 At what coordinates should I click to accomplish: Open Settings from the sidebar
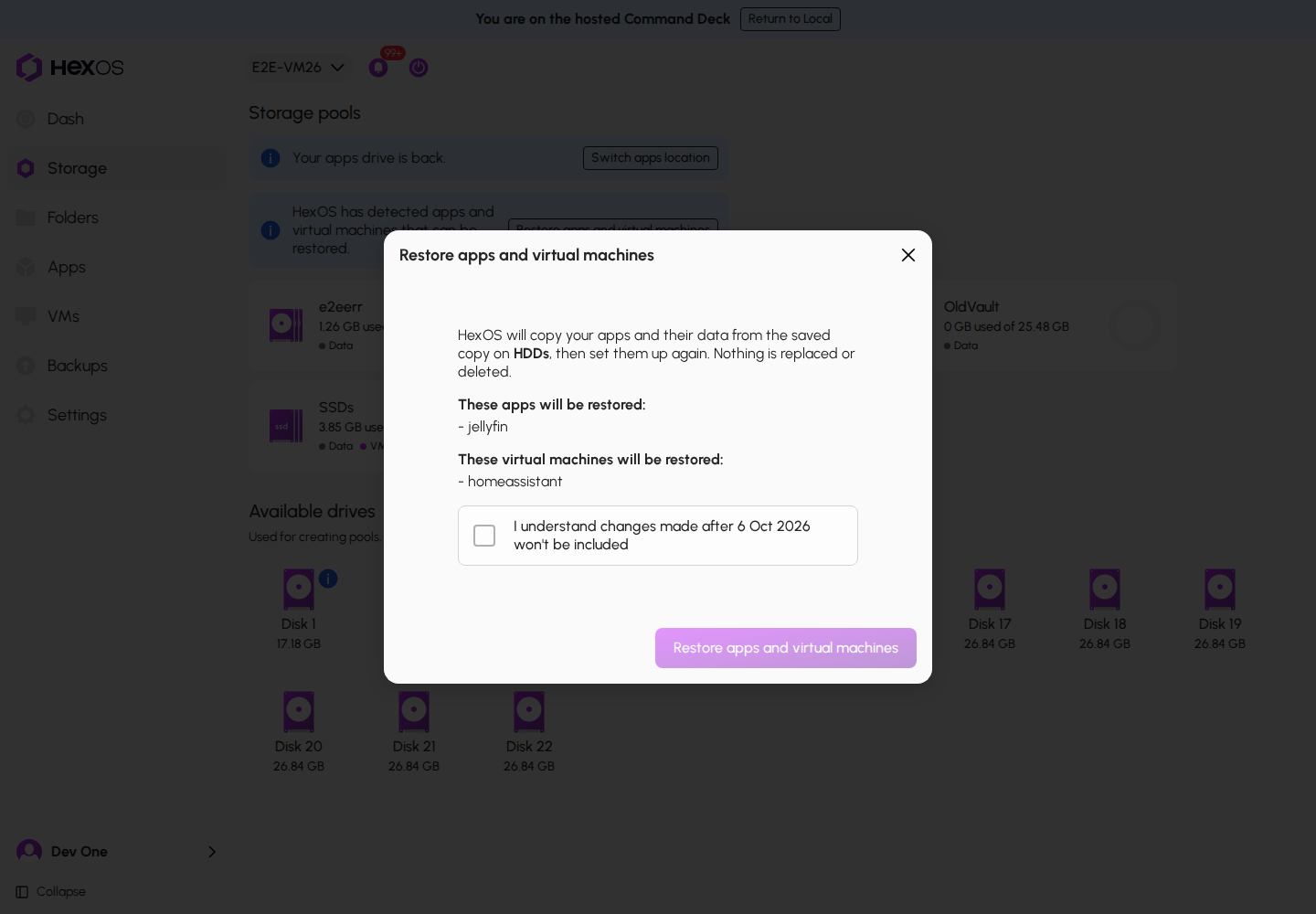117,415
